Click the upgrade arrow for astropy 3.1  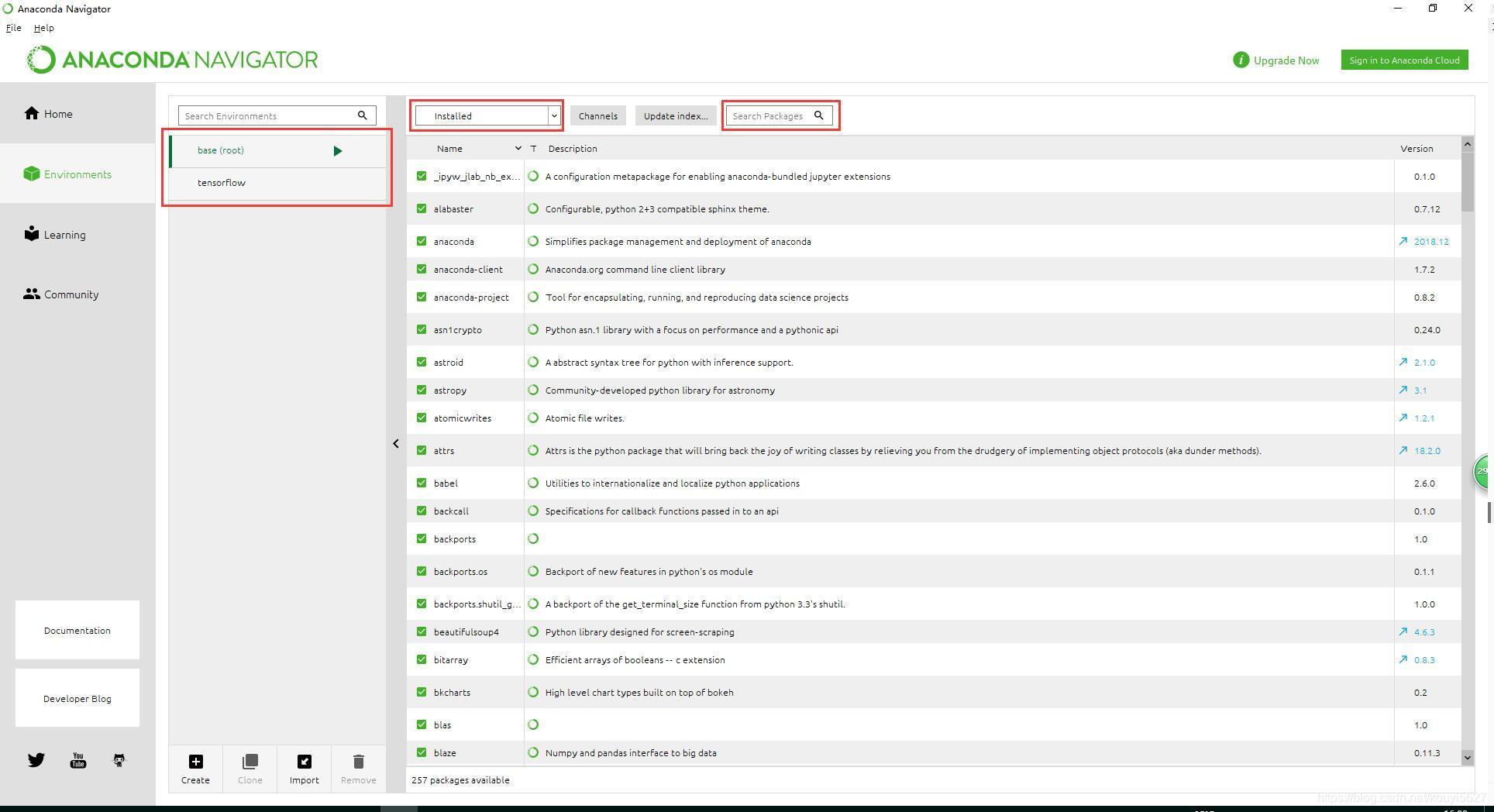point(1403,391)
